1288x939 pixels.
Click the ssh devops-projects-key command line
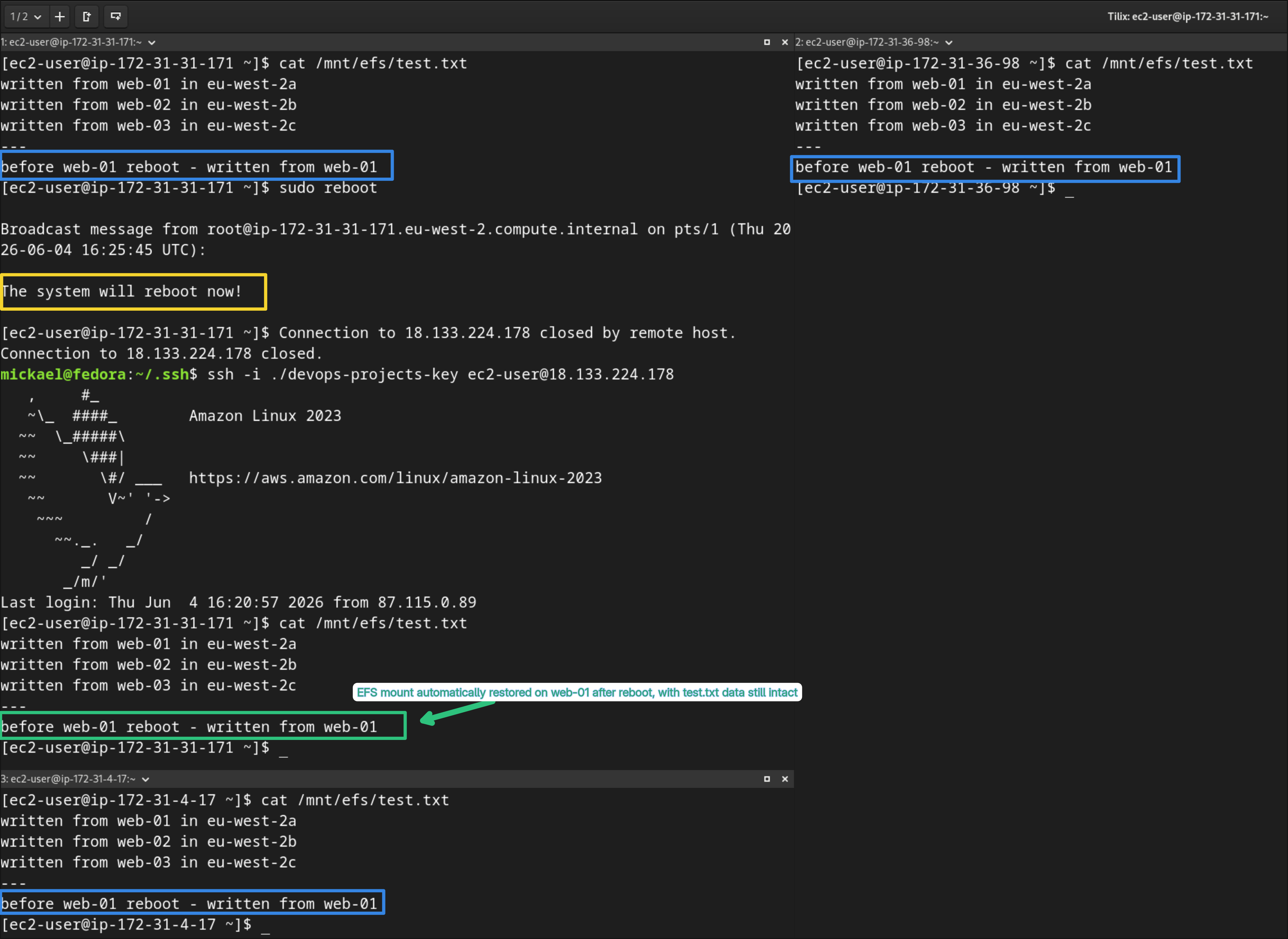point(440,374)
